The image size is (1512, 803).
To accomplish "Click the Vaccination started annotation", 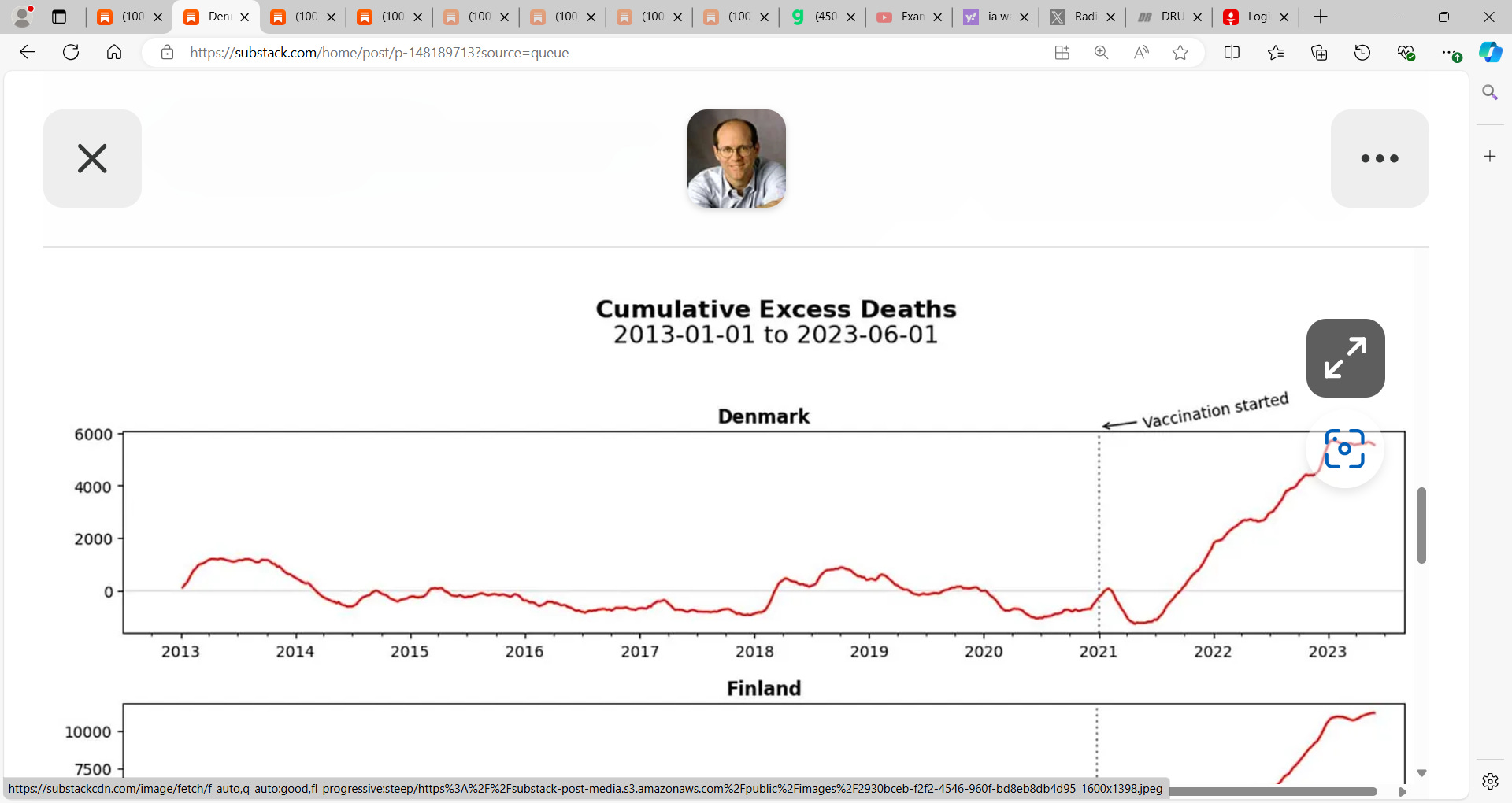I will point(1215,410).
